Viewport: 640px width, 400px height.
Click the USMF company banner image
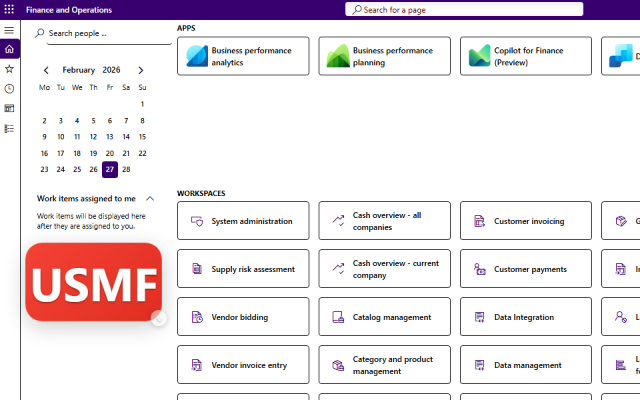point(93,282)
